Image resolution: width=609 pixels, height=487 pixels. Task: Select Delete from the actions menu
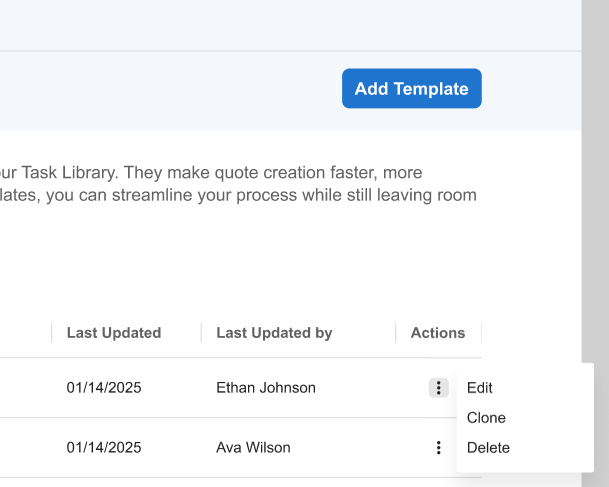click(x=488, y=448)
